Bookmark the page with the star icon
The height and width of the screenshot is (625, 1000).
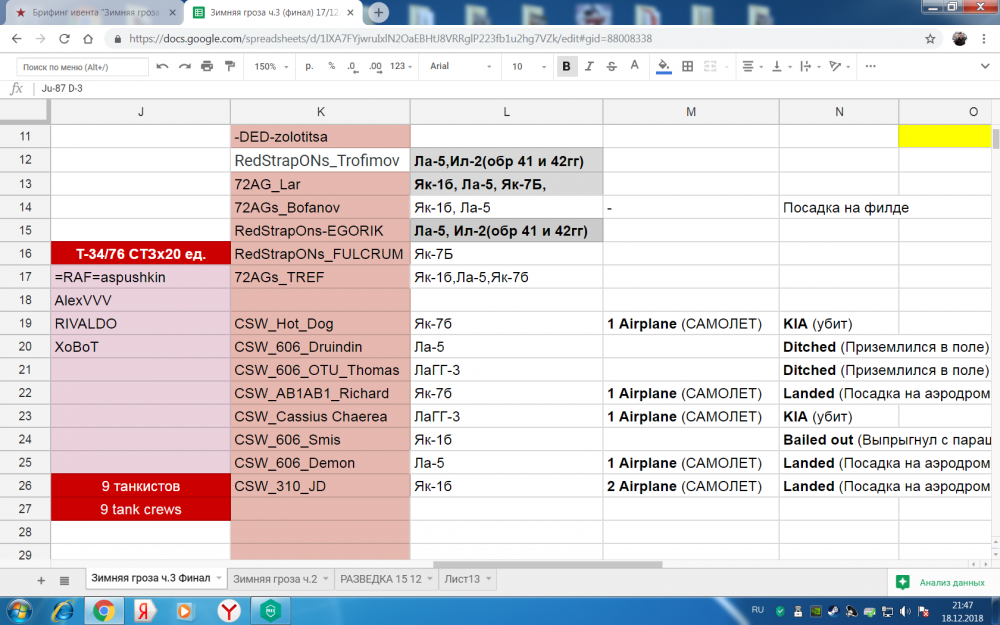pyautogui.click(x=930, y=39)
